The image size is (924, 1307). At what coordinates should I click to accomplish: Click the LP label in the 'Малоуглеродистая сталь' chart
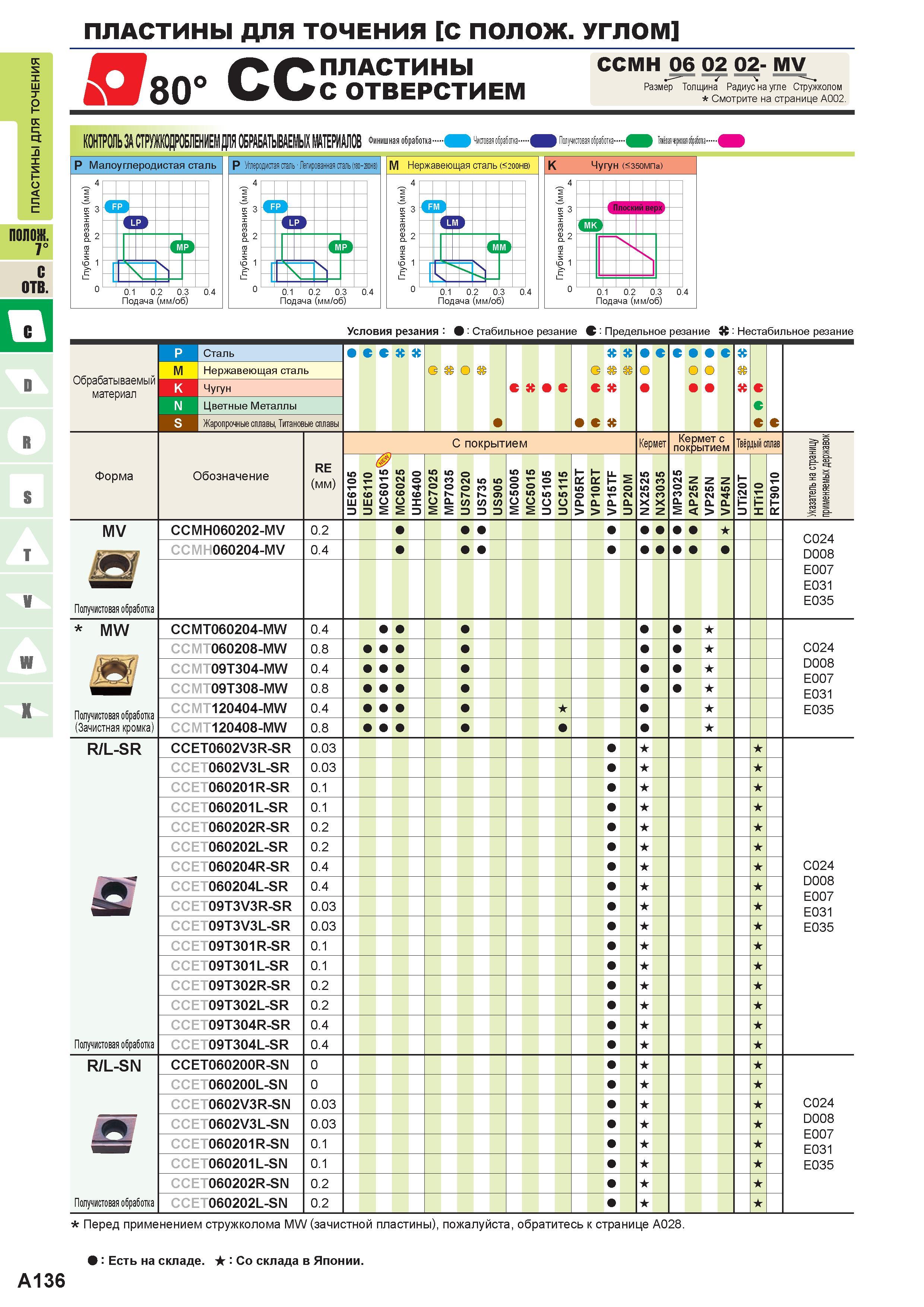click(x=136, y=222)
